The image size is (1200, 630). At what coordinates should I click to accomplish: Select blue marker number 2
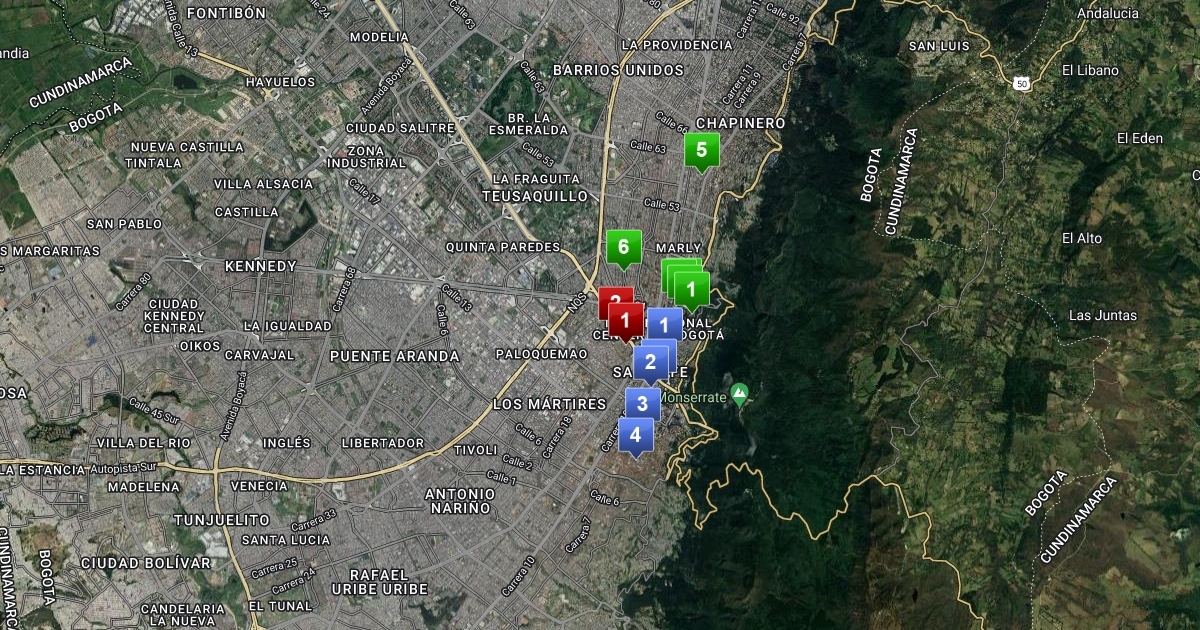point(650,363)
